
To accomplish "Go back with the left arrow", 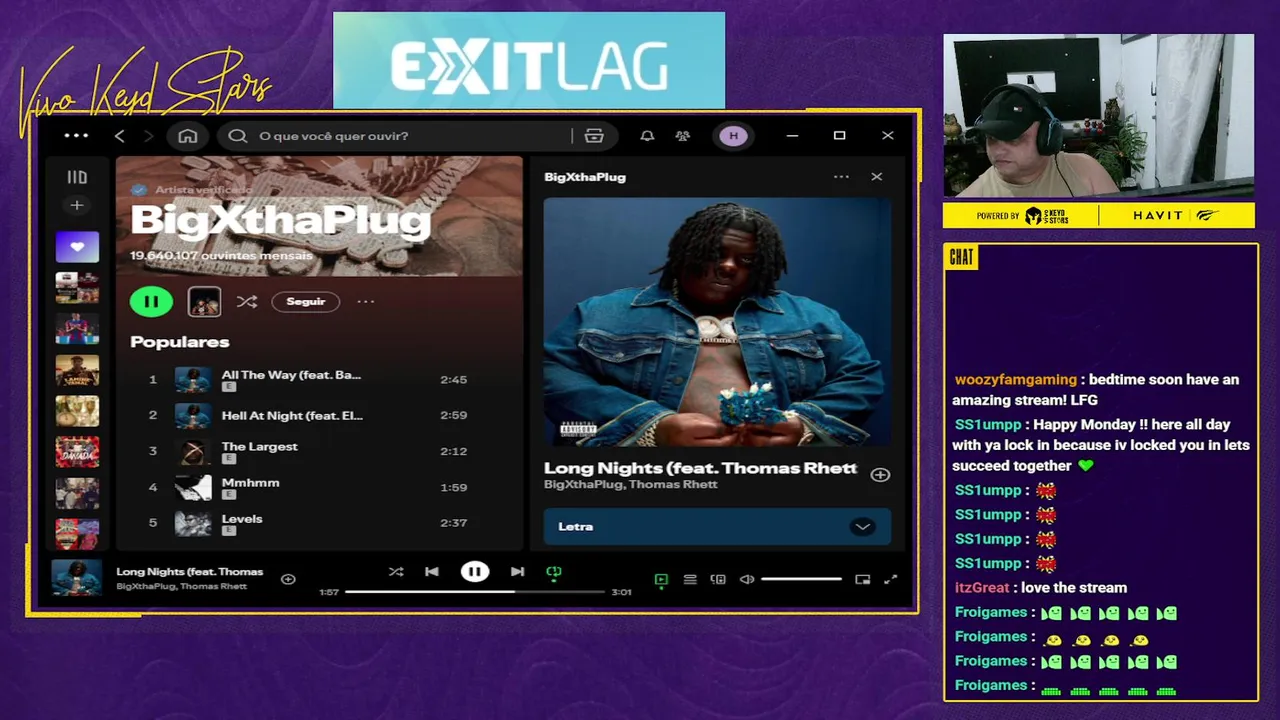I will point(120,136).
